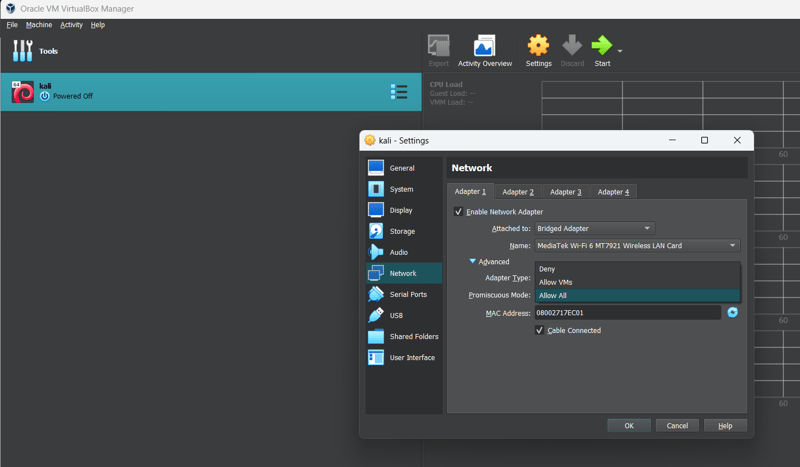Open the Serial Ports settings category

click(404, 294)
